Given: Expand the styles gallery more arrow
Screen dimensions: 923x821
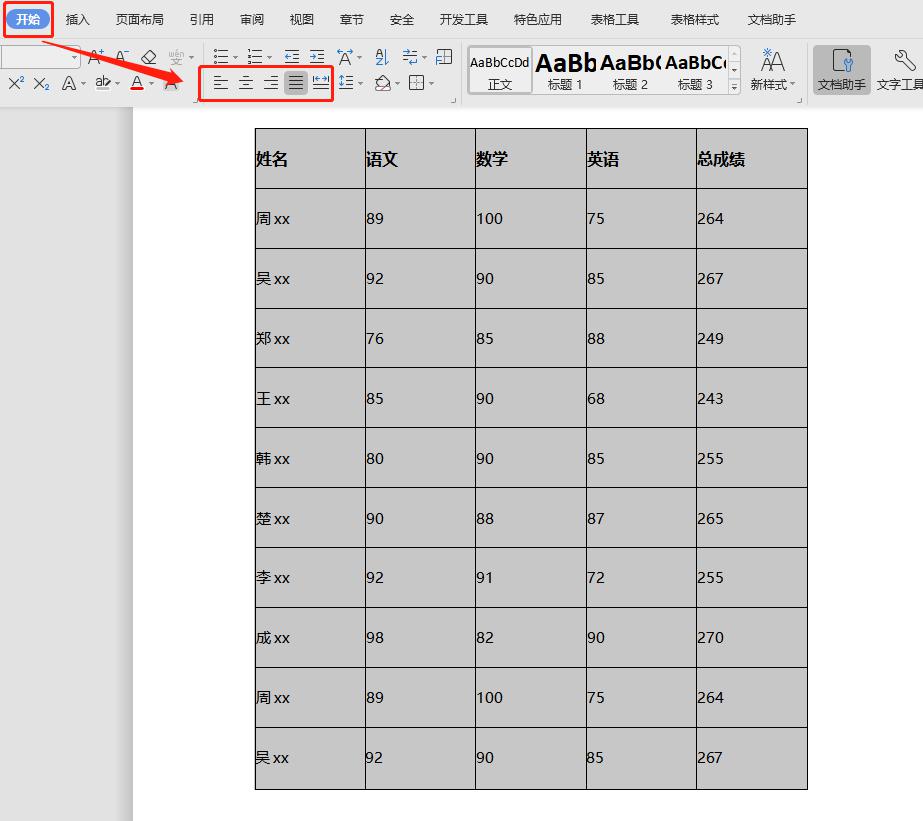Looking at the screenshot, I should [x=734, y=87].
